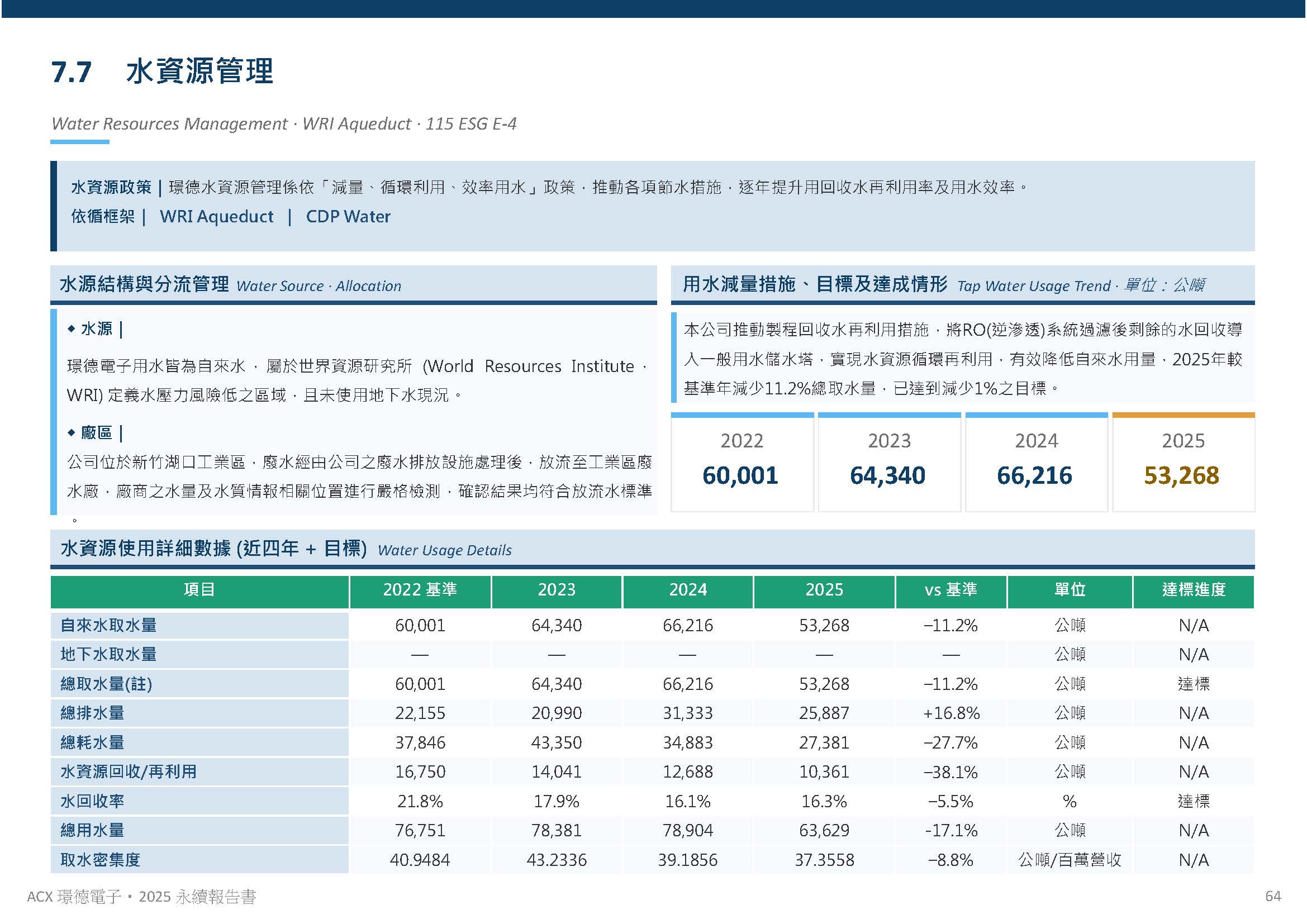Click the 78,904 total water usage cell
The height and width of the screenshot is (924, 1307).
688,831
